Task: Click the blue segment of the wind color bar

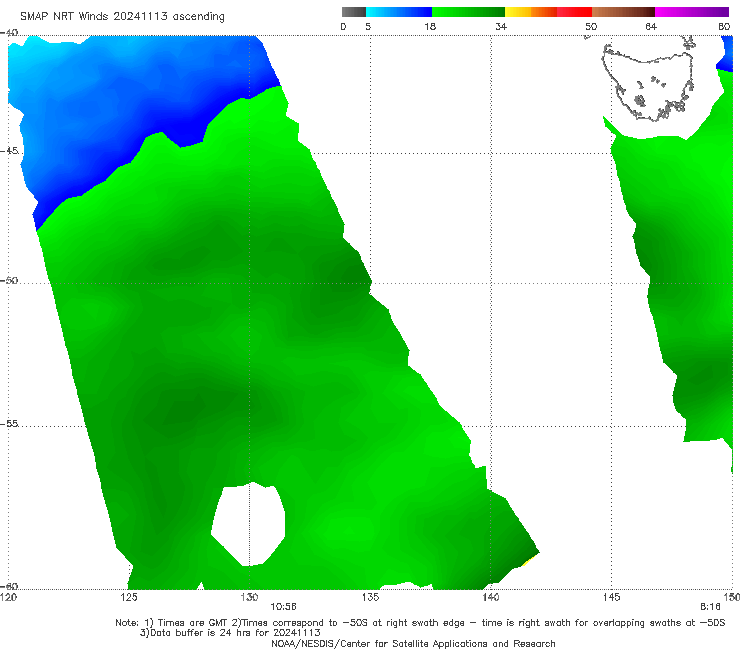Action: (x=399, y=12)
